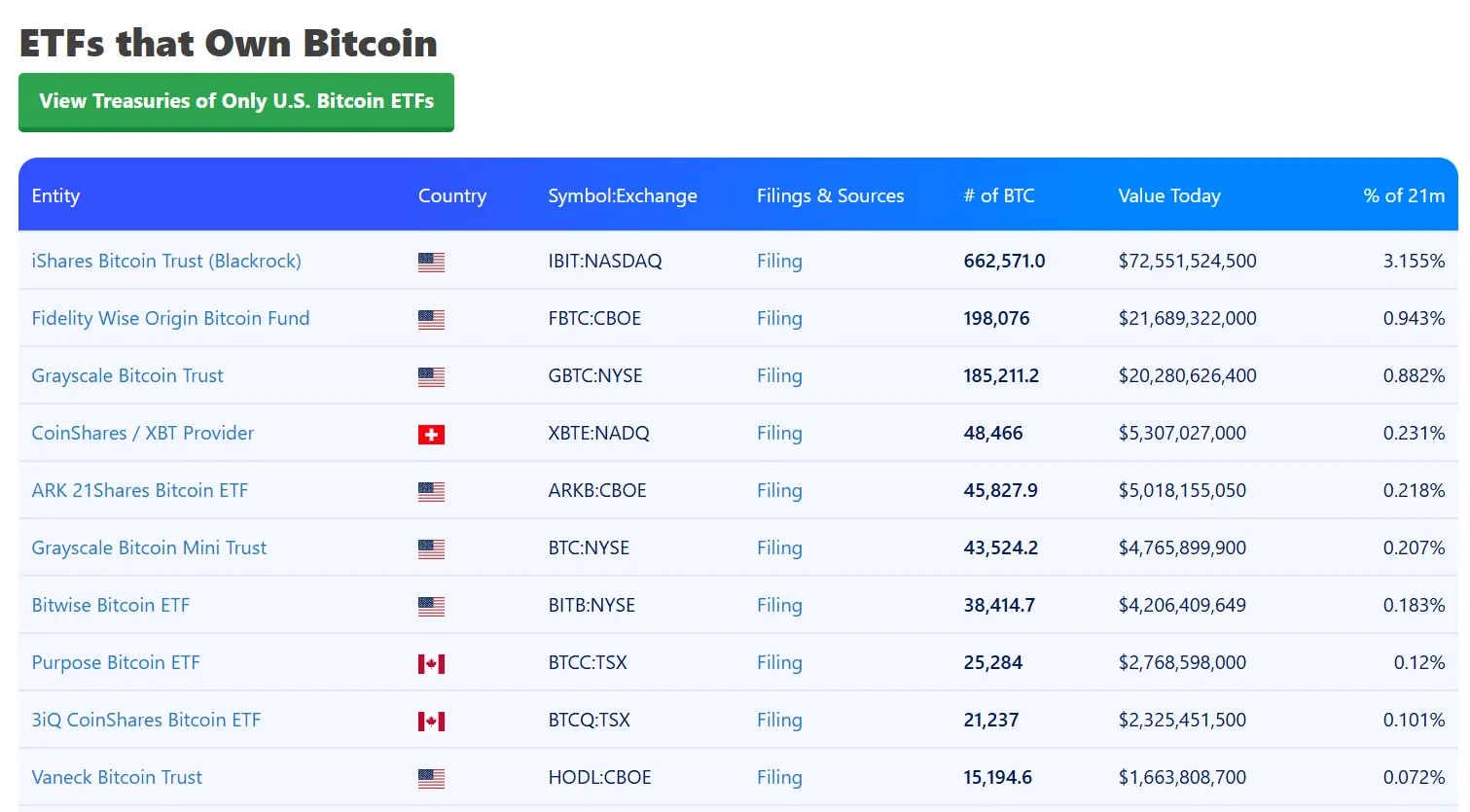This screenshot has width=1470, height=812.
Task: Click the 0.943% percentage cell
Action: point(1414,318)
